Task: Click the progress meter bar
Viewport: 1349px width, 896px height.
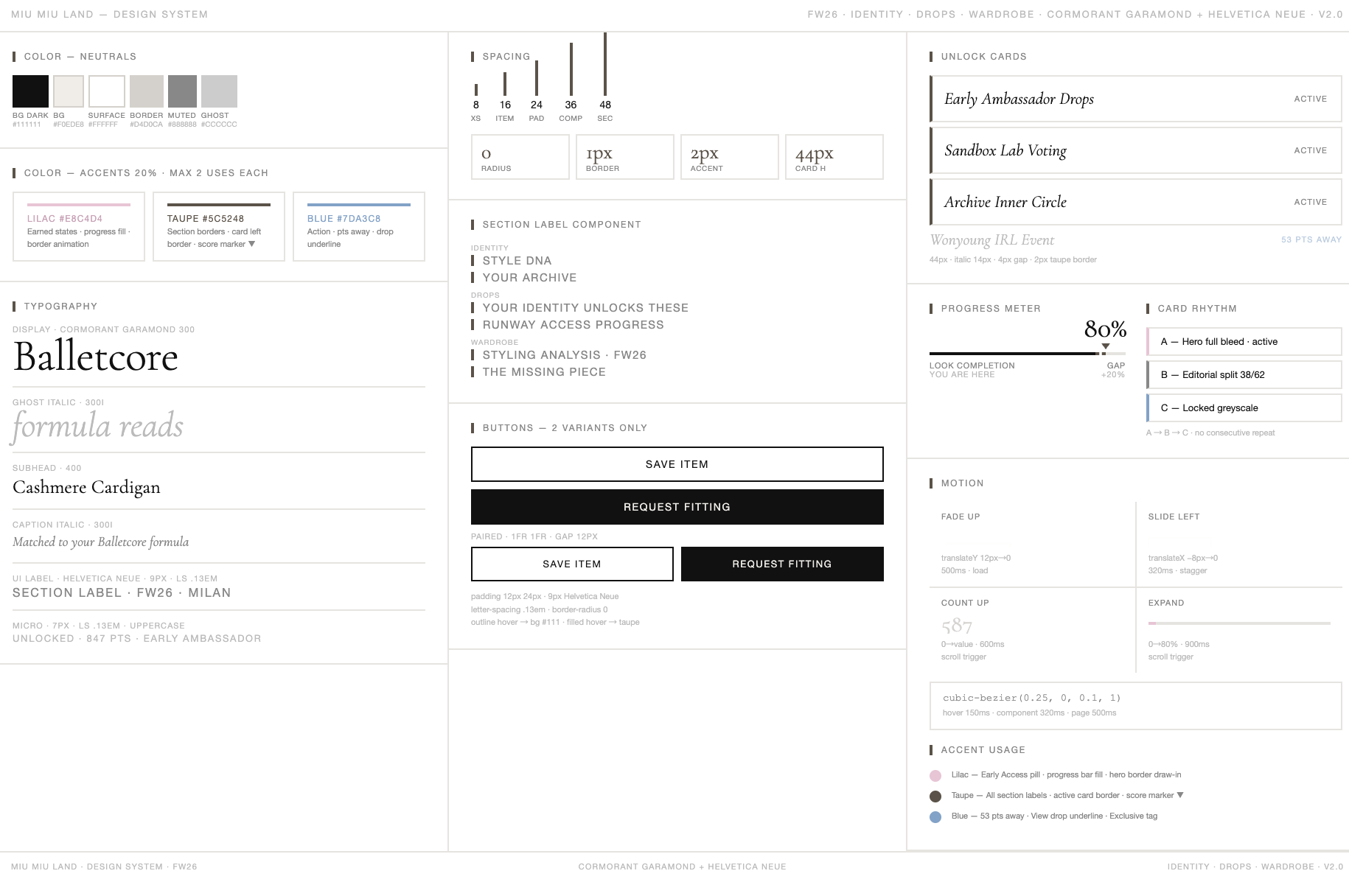Action: 1028,354
